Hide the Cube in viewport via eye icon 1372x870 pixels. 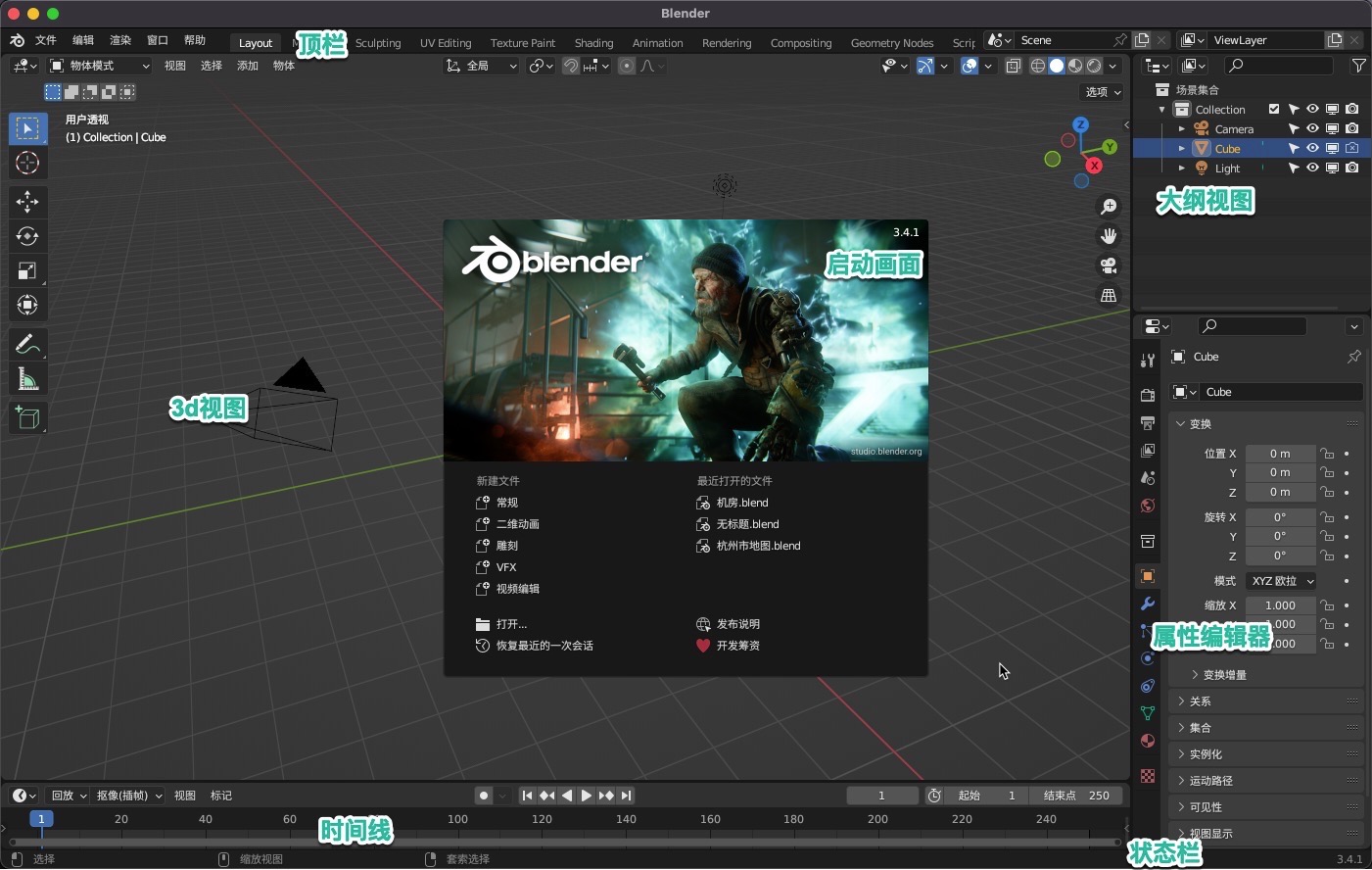(x=1312, y=148)
